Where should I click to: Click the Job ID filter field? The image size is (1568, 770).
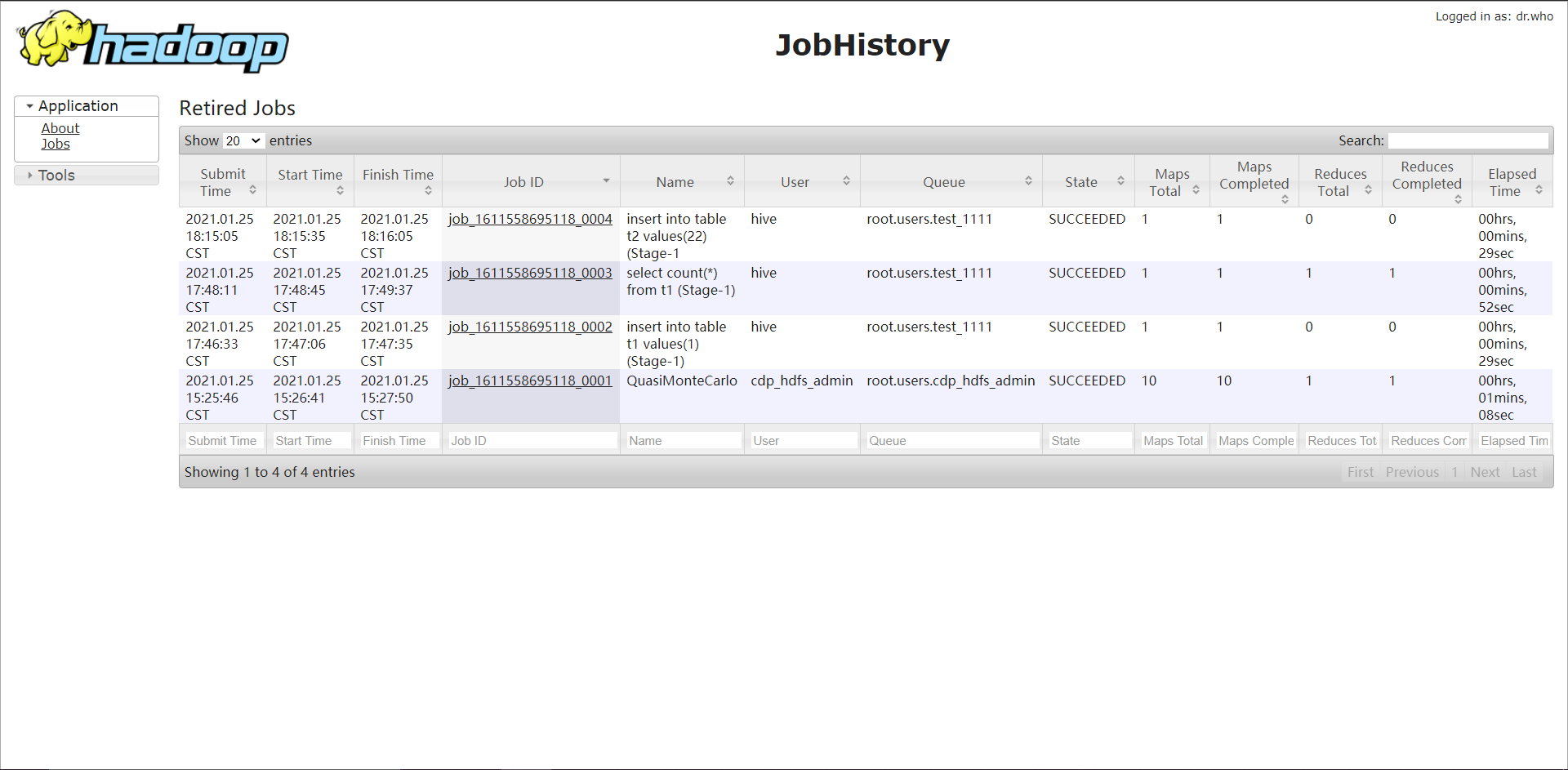532,441
